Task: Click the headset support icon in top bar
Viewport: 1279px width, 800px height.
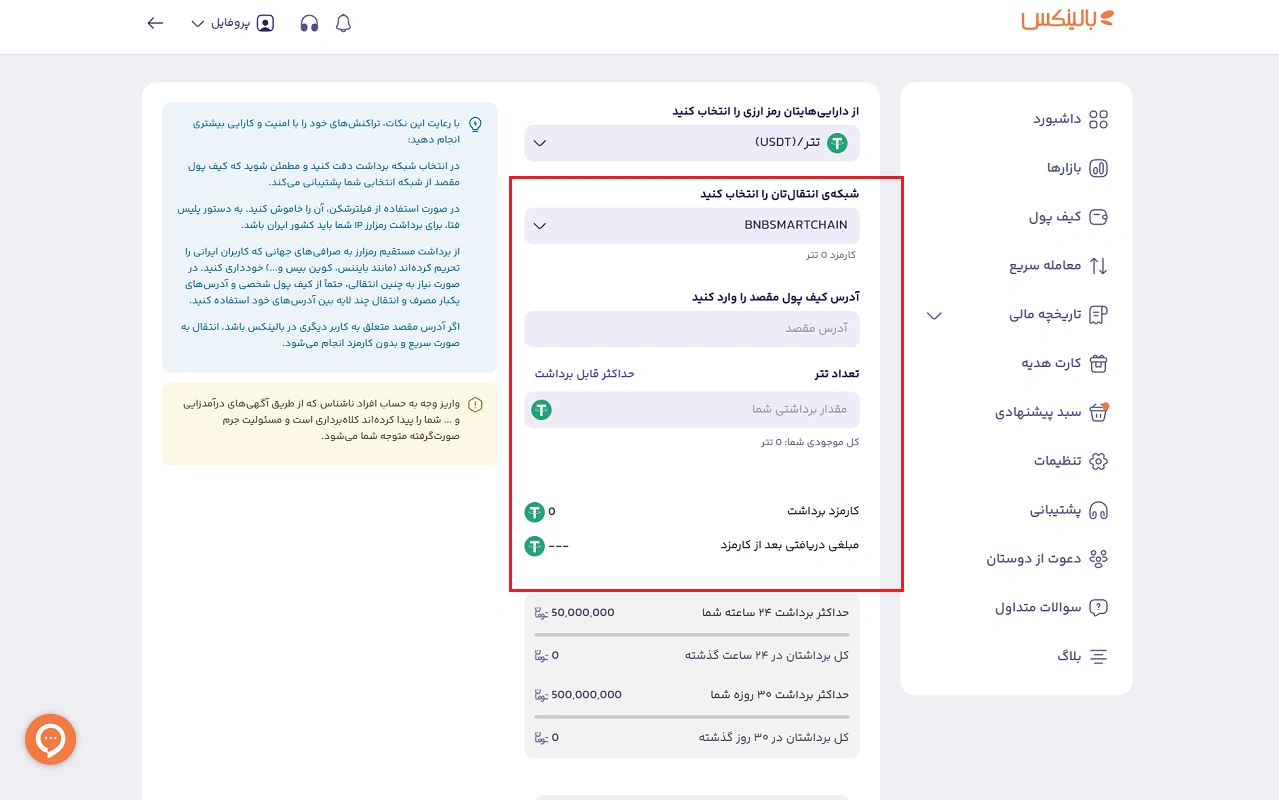Action: click(x=309, y=22)
